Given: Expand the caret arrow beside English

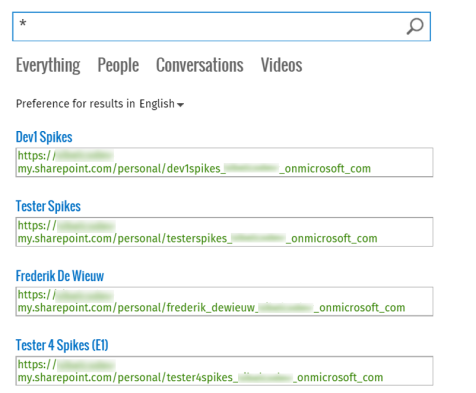Looking at the screenshot, I should coord(180,105).
